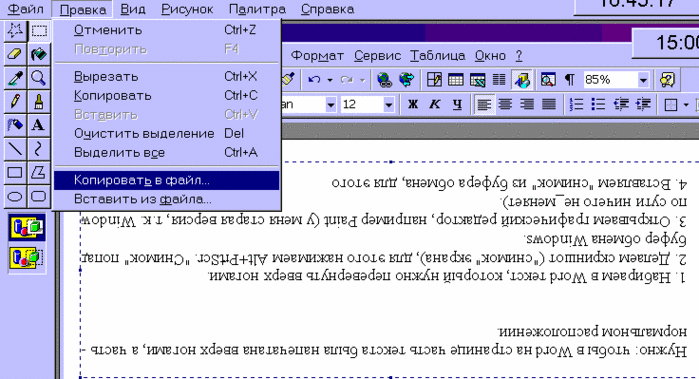Click the font size 12 field
Screen dimensions: 699x379
362,105
